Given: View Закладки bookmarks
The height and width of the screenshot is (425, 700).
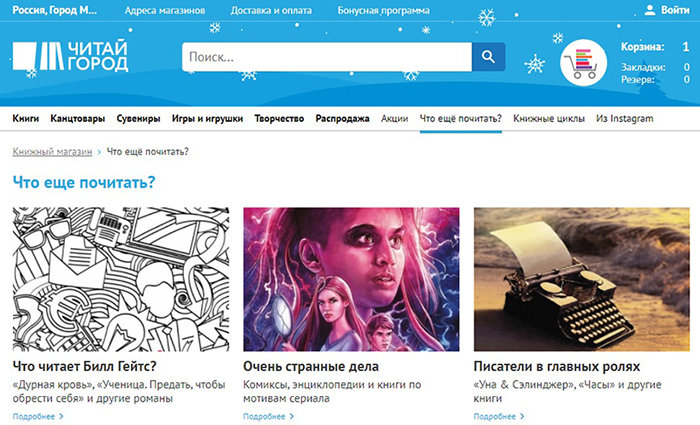Looking at the screenshot, I should [x=643, y=67].
